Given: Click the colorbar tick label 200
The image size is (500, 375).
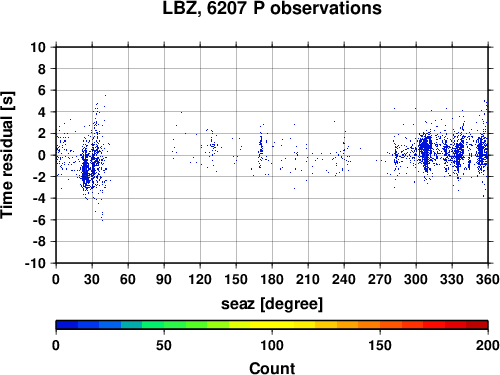Looking at the screenshot, I should point(487,345).
